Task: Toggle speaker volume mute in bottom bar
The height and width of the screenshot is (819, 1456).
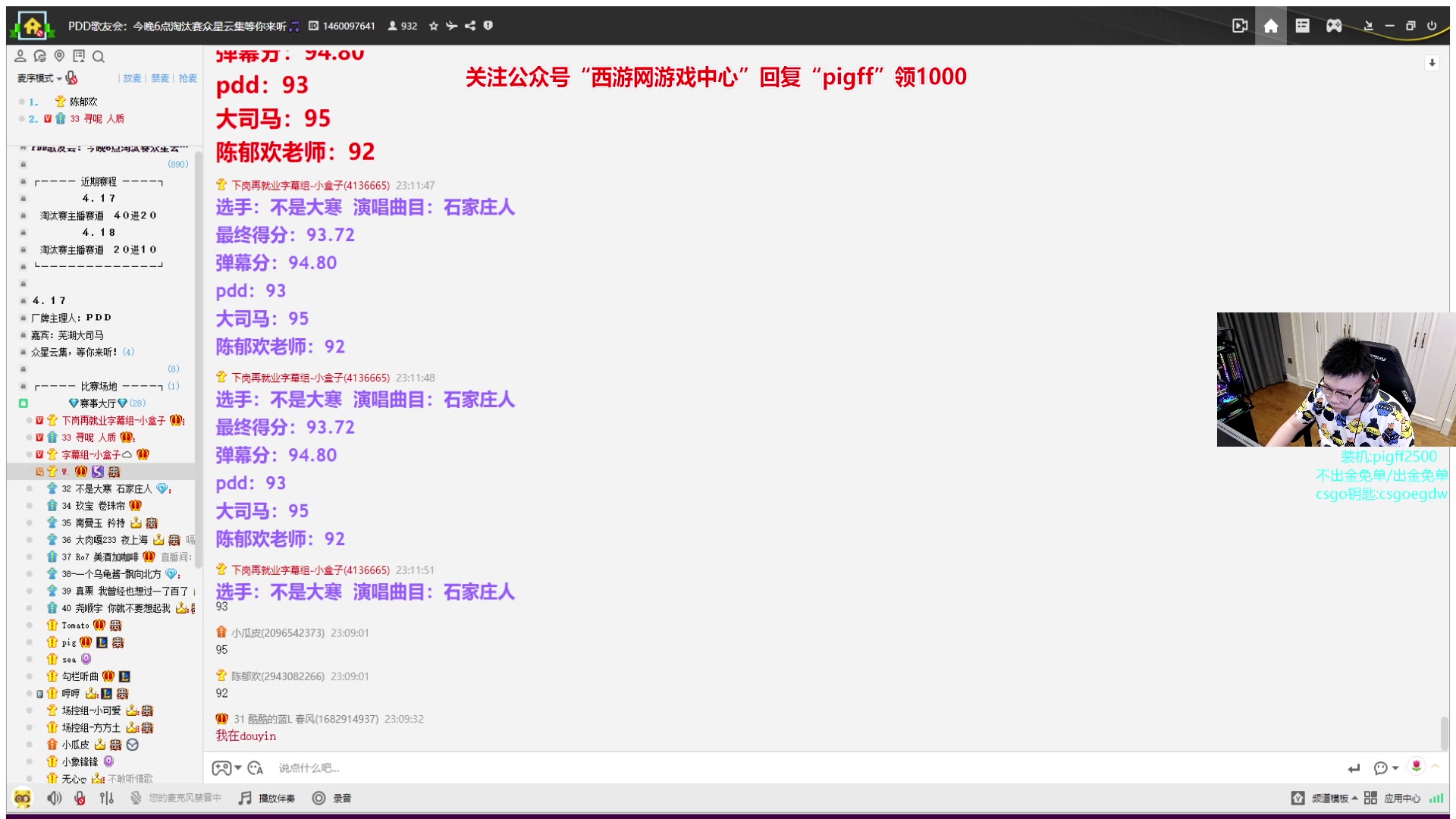Action: [55, 798]
